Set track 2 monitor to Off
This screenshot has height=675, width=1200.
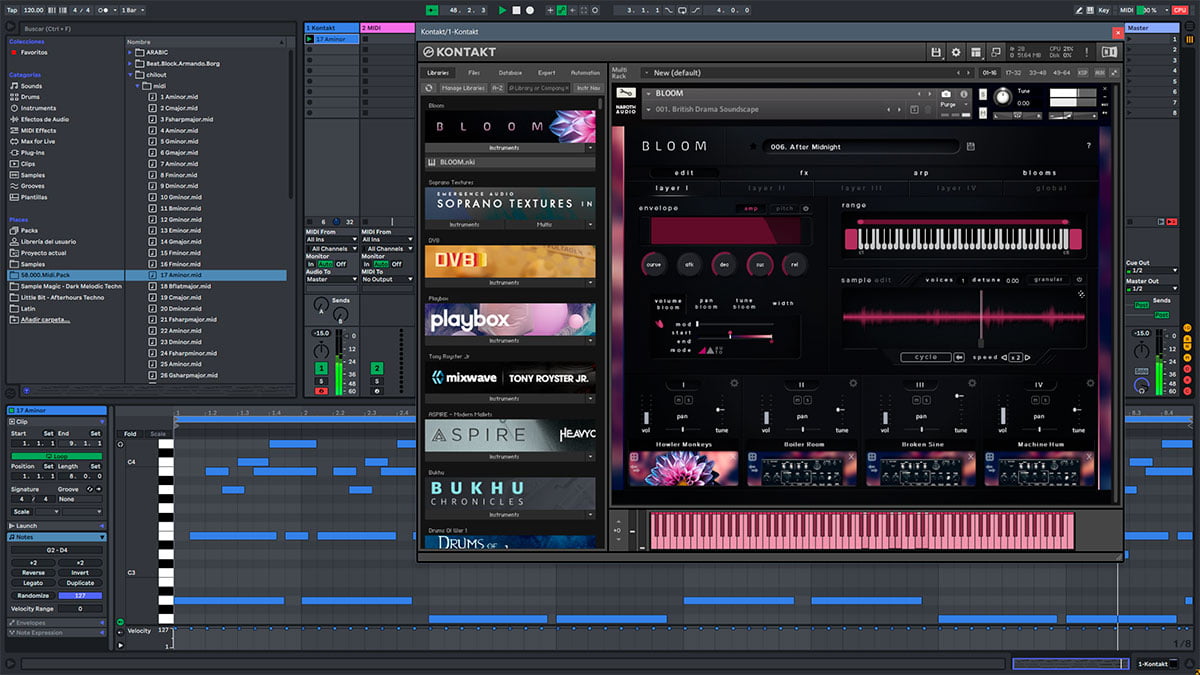tap(396, 264)
